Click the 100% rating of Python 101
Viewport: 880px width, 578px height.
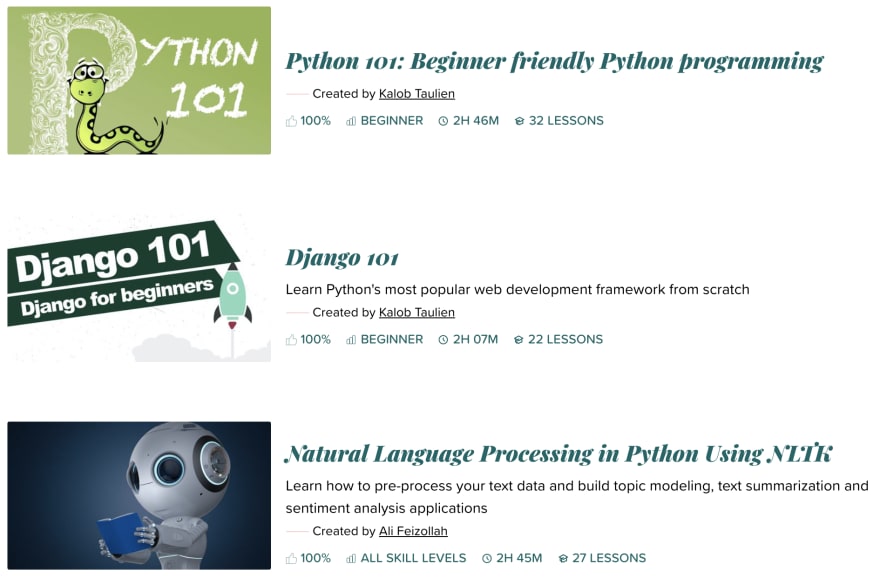[x=315, y=121]
